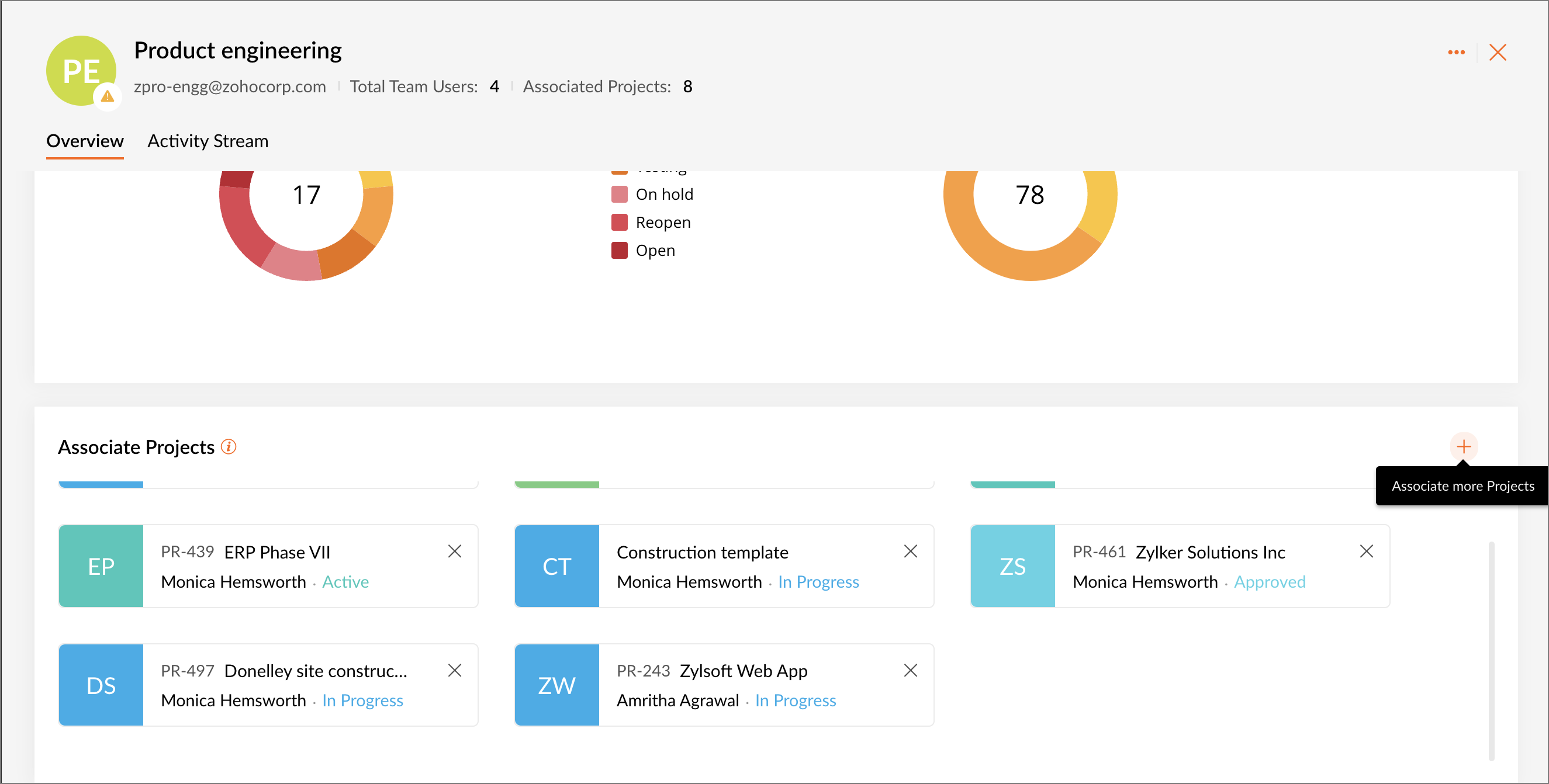The width and height of the screenshot is (1549, 784).
Task: Click the ZS project thumbnail tile
Action: (x=1012, y=566)
